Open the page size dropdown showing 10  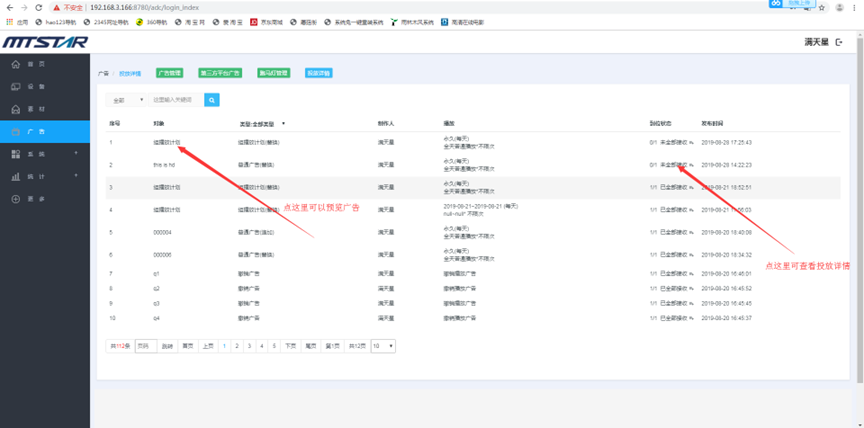[382, 346]
